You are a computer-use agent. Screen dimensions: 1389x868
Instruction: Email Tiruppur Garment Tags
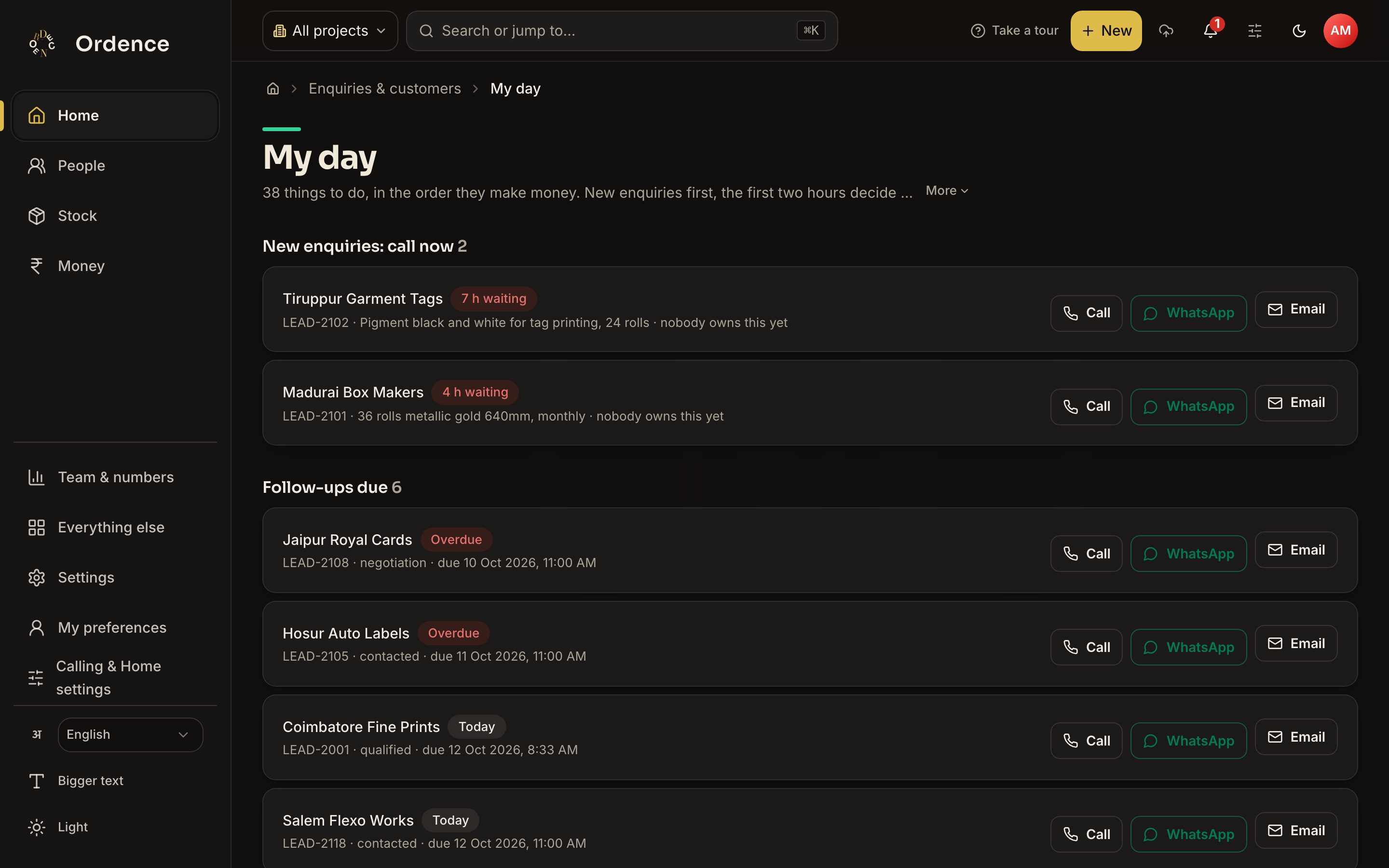point(1296,310)
